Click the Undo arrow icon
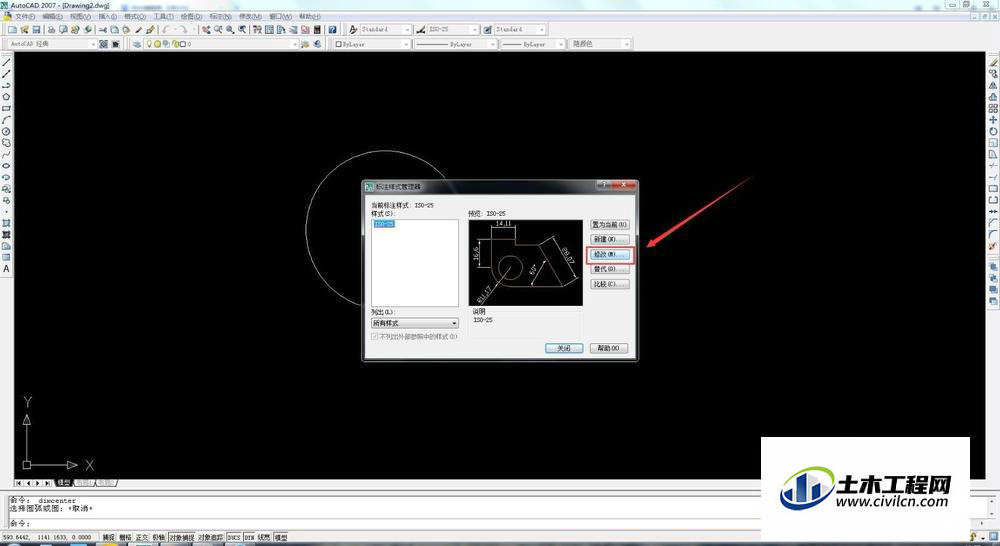The width and height of the screenshot is (1000, 546). 165,29
